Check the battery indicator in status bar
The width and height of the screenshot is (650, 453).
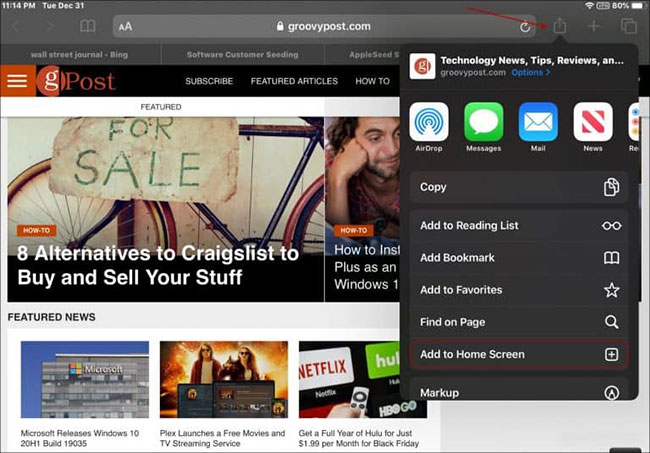click(636, 6)
